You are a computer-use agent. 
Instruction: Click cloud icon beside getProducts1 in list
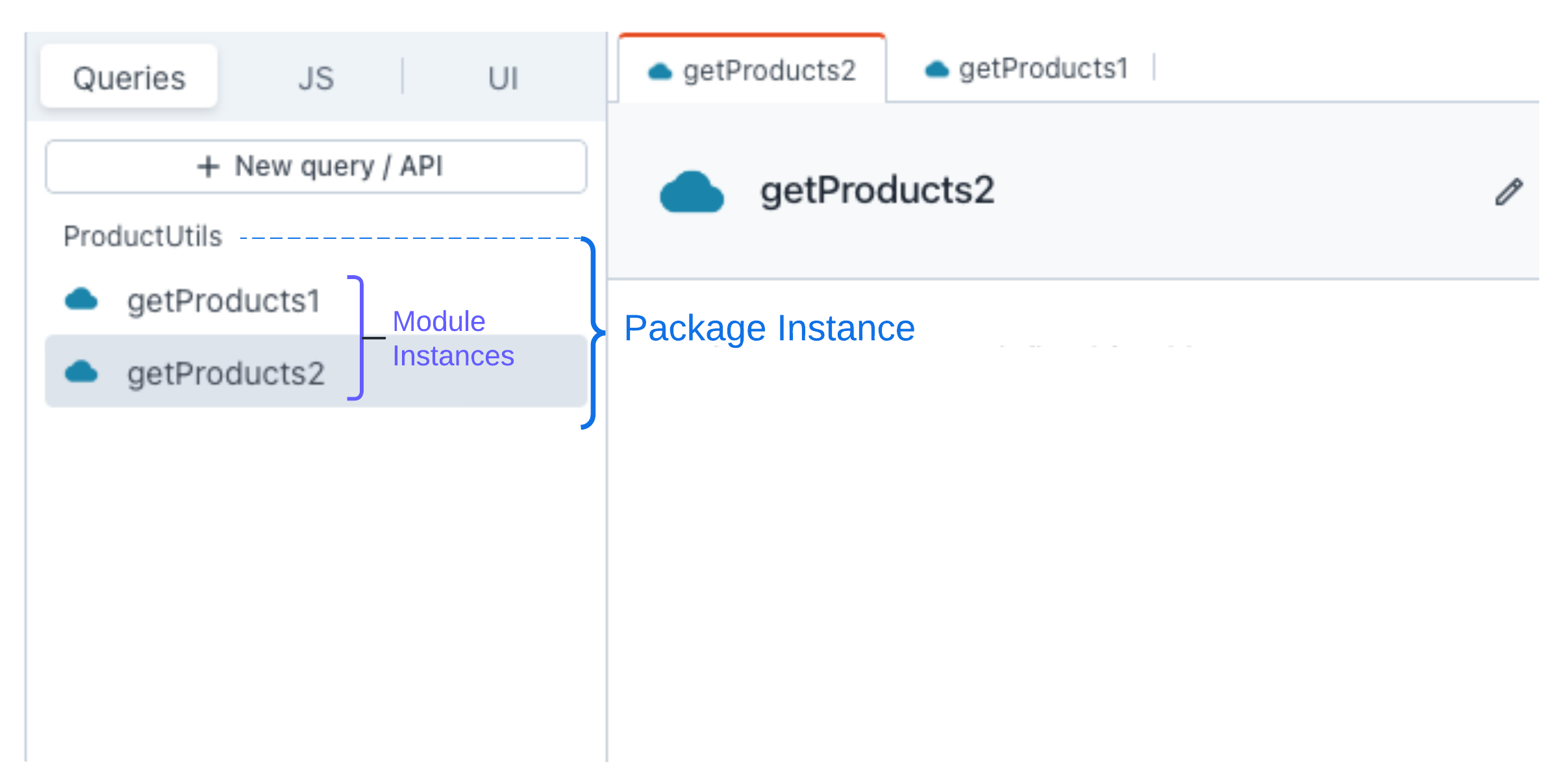tap(81, 300)
